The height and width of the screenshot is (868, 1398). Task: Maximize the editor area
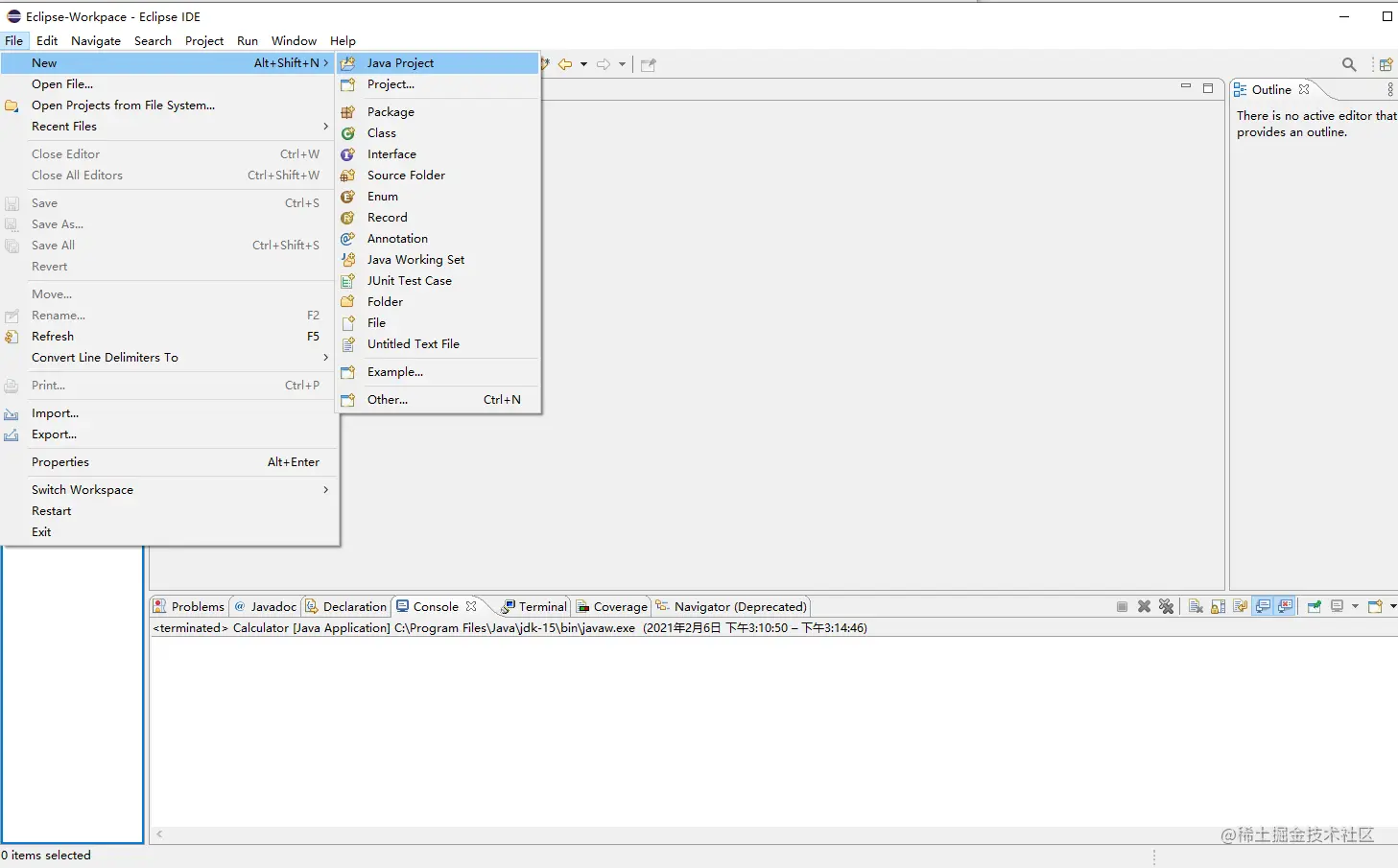point(1208,88)
